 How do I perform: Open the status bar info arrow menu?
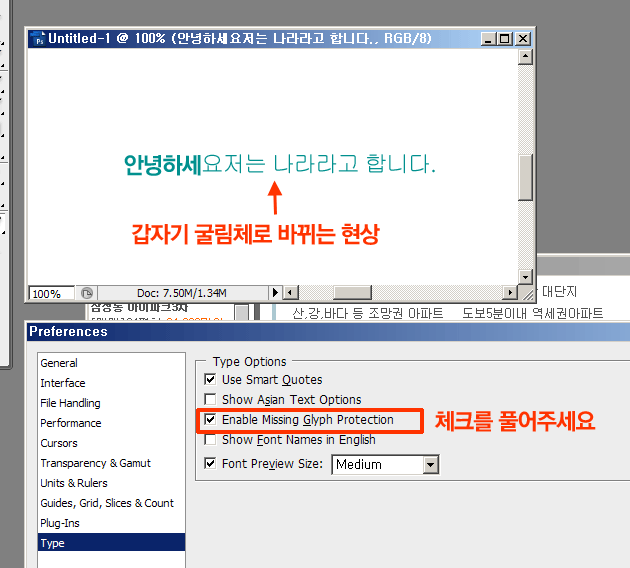click(x=273, y=293)
